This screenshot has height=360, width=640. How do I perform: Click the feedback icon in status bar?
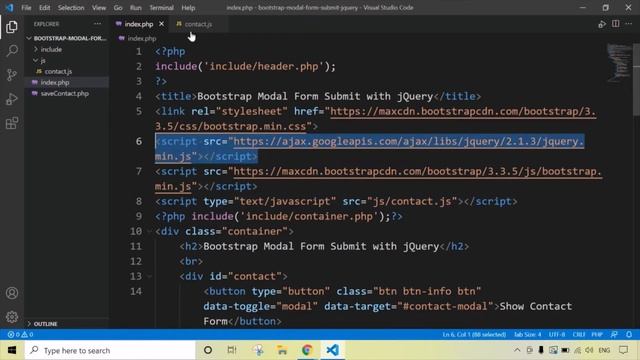(x=614, y=334)
